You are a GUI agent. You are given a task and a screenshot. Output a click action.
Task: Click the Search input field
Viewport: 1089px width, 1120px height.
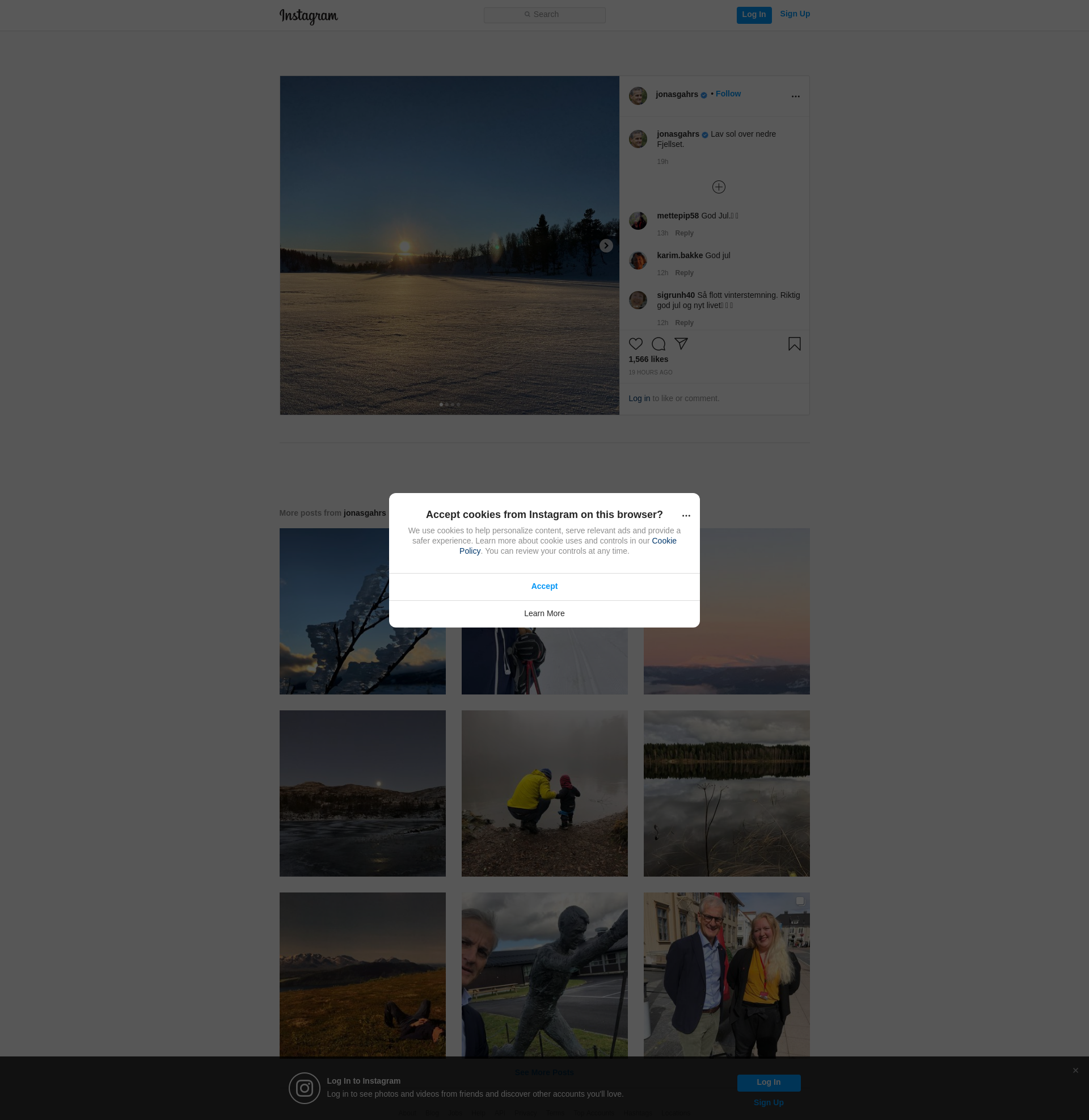point(544,15)
